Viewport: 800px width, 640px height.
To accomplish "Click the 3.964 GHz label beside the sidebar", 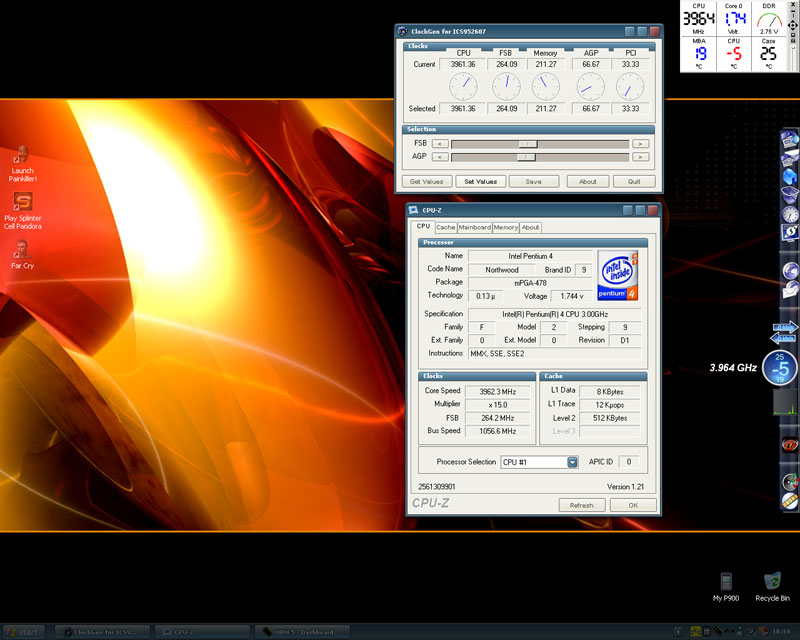I will click(733, 367).
